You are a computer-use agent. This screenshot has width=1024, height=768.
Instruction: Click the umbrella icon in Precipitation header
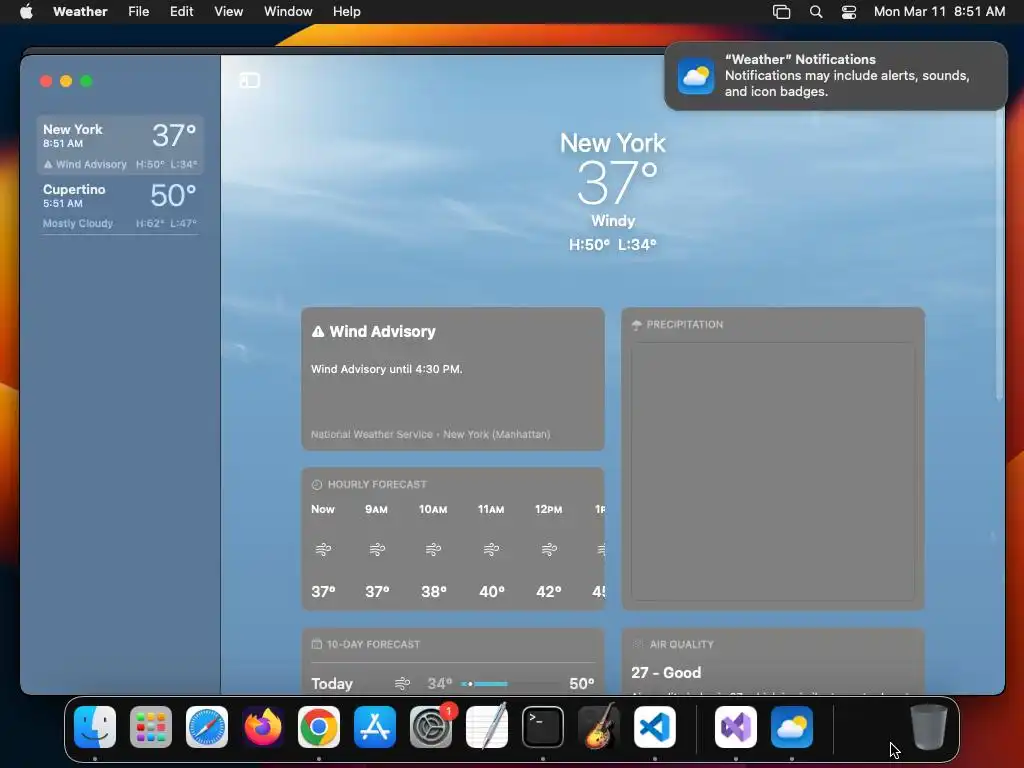(x=637, y=325)
